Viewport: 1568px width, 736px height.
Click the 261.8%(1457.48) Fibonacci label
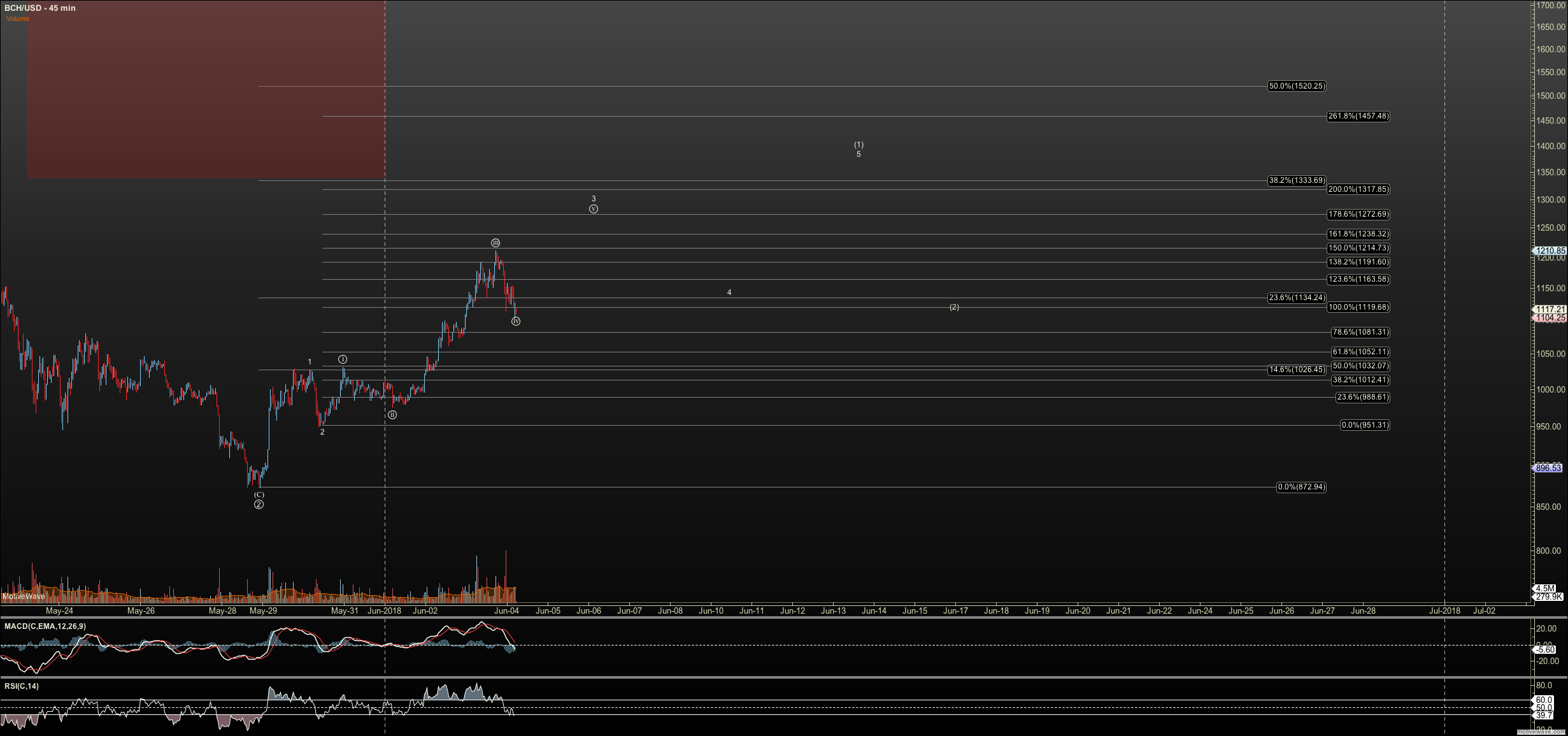(1358, 117)
